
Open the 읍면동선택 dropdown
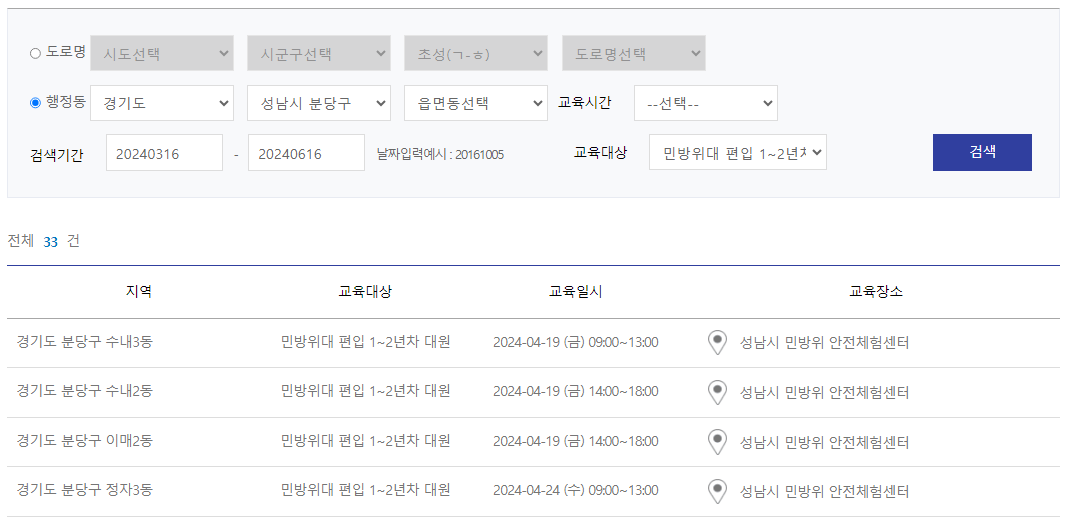click(475, 103)
